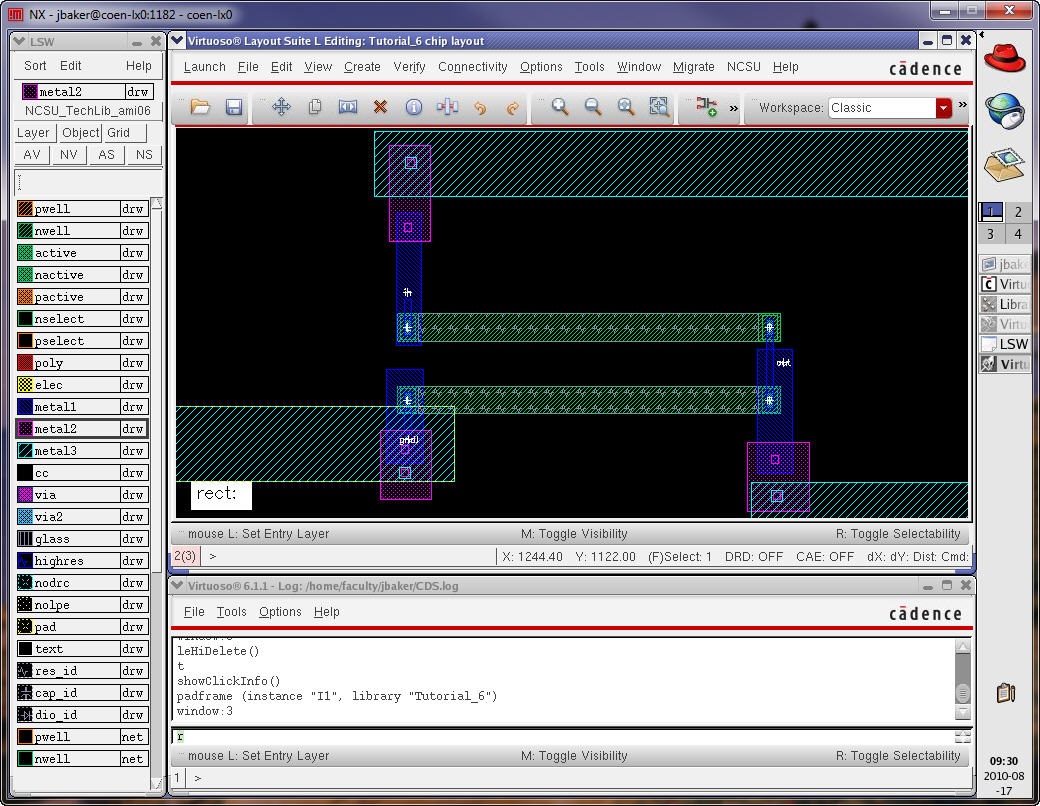
Task: Click the Zoom to Fit icon
Action: [626, 107]
